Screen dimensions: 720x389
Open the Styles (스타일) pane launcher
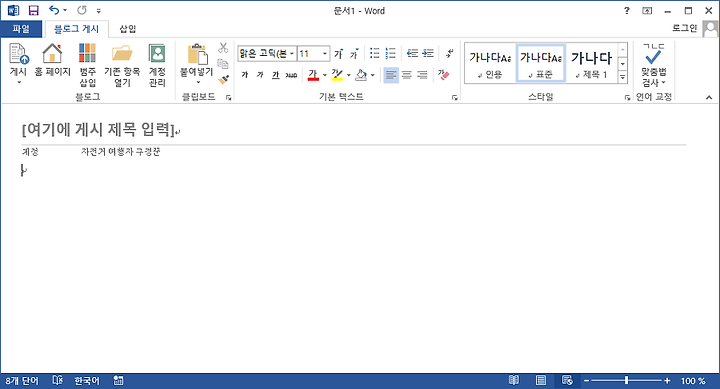(x=627, y=97)
